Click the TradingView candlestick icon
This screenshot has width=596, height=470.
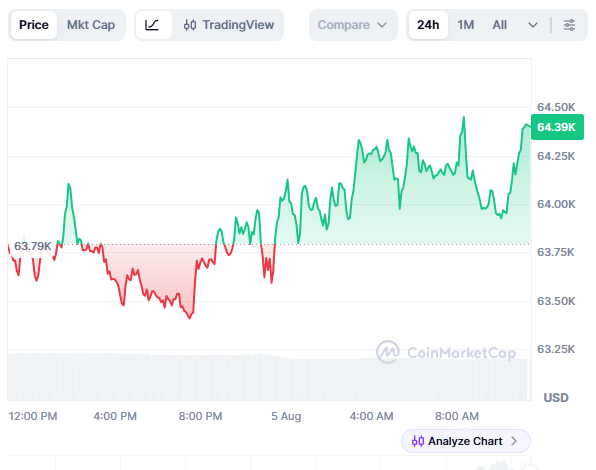(190, 25)
